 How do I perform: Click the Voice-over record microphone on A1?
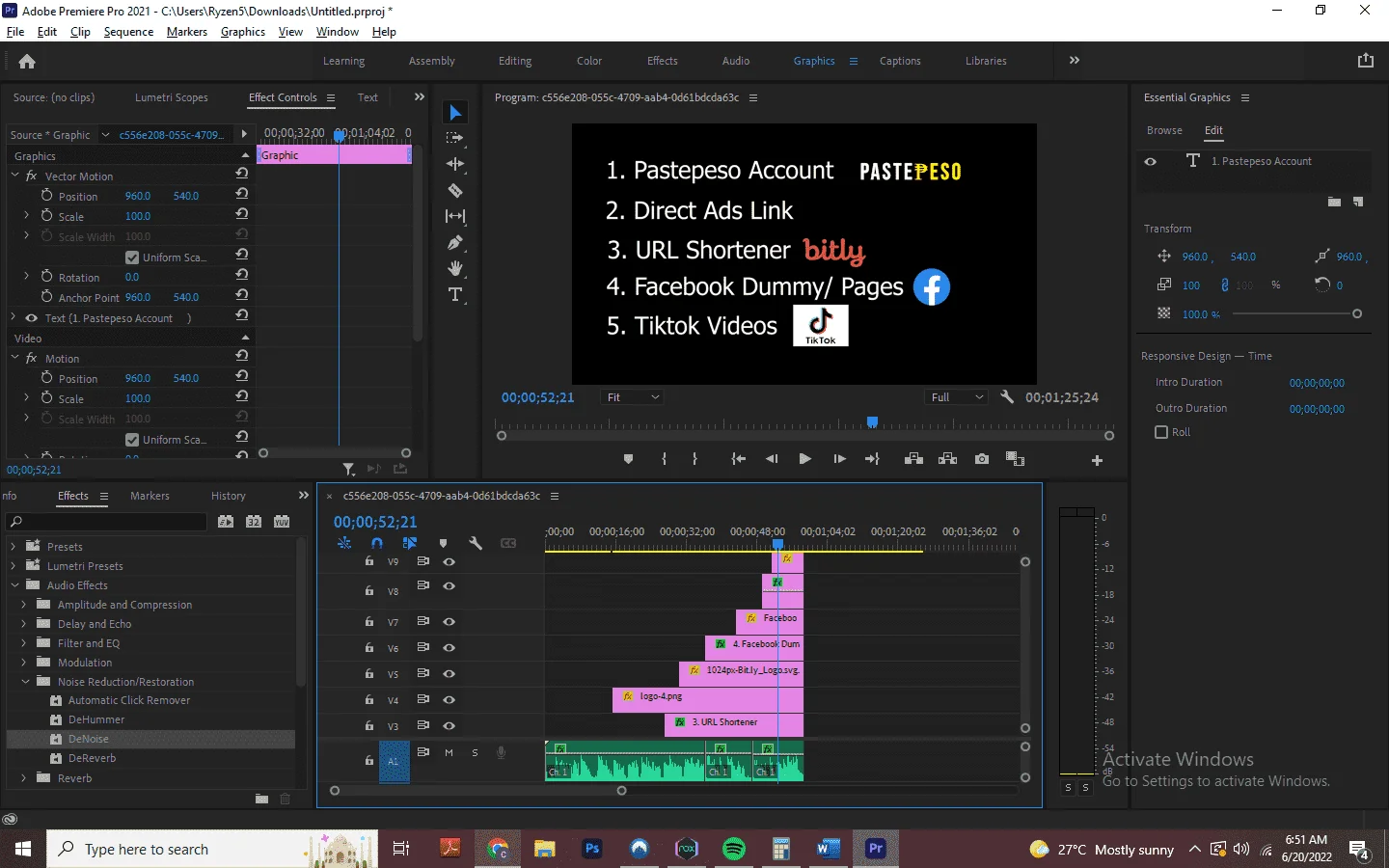501,752
